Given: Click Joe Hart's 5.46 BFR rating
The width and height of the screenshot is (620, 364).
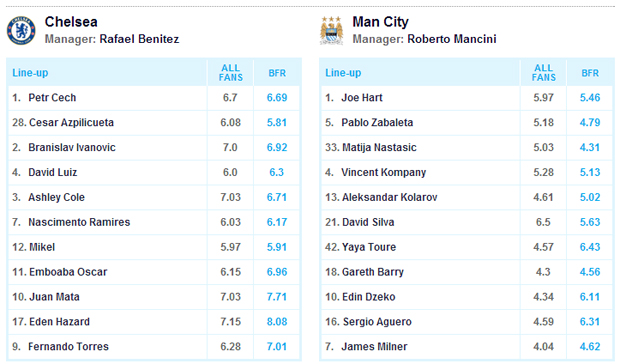Looking at the screenshot, I should (x=590, y=98).
